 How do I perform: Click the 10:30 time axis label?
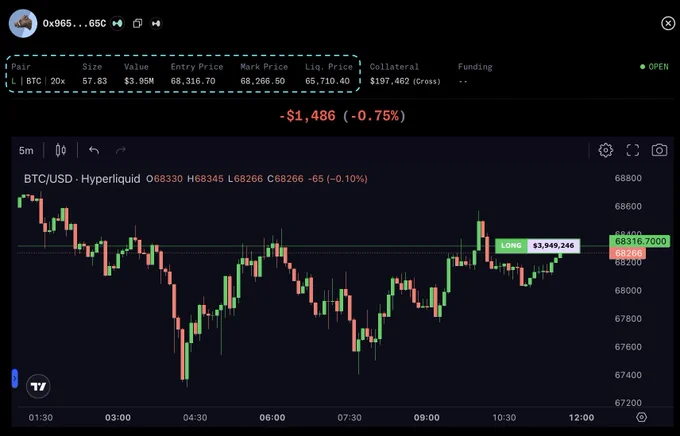(504, 417)
